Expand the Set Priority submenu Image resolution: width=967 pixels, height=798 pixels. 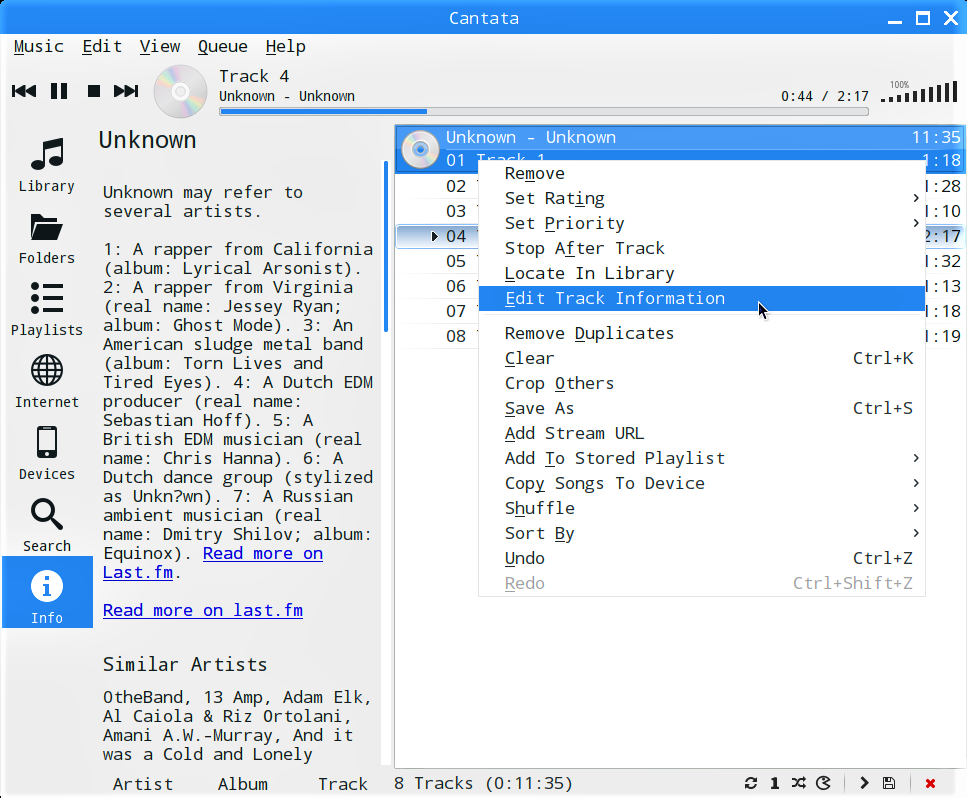pos(702,223)
